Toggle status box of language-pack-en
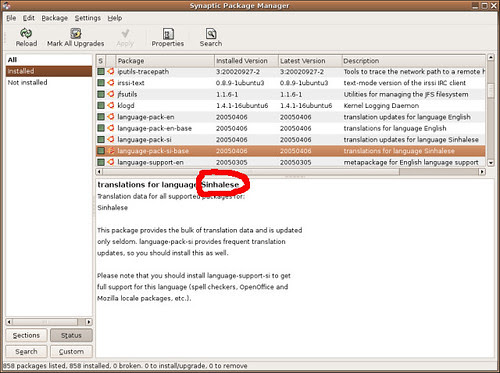 click(101, 117)
